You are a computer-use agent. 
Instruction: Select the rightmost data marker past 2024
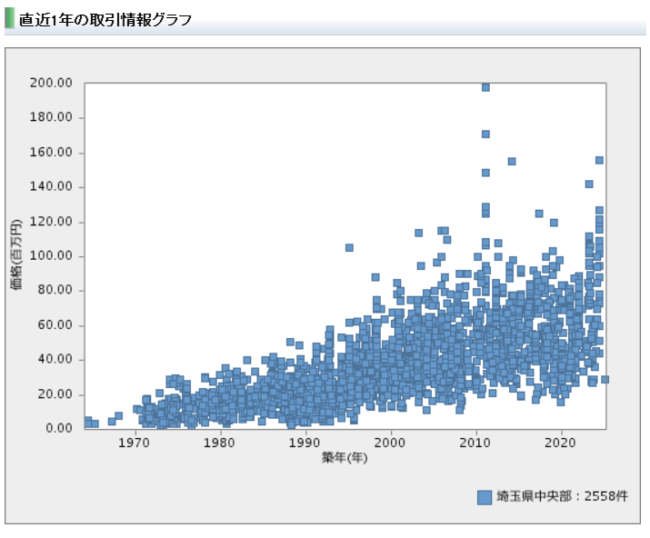[605, 379]
